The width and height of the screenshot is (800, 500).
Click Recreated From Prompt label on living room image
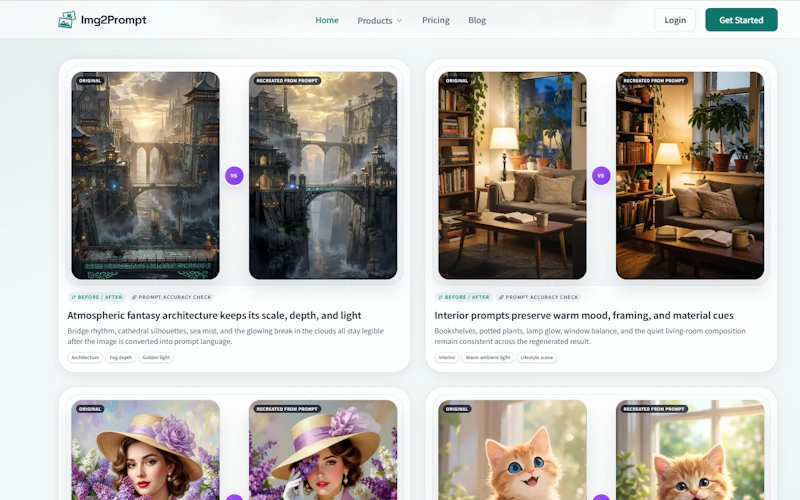tap(654, 81)
